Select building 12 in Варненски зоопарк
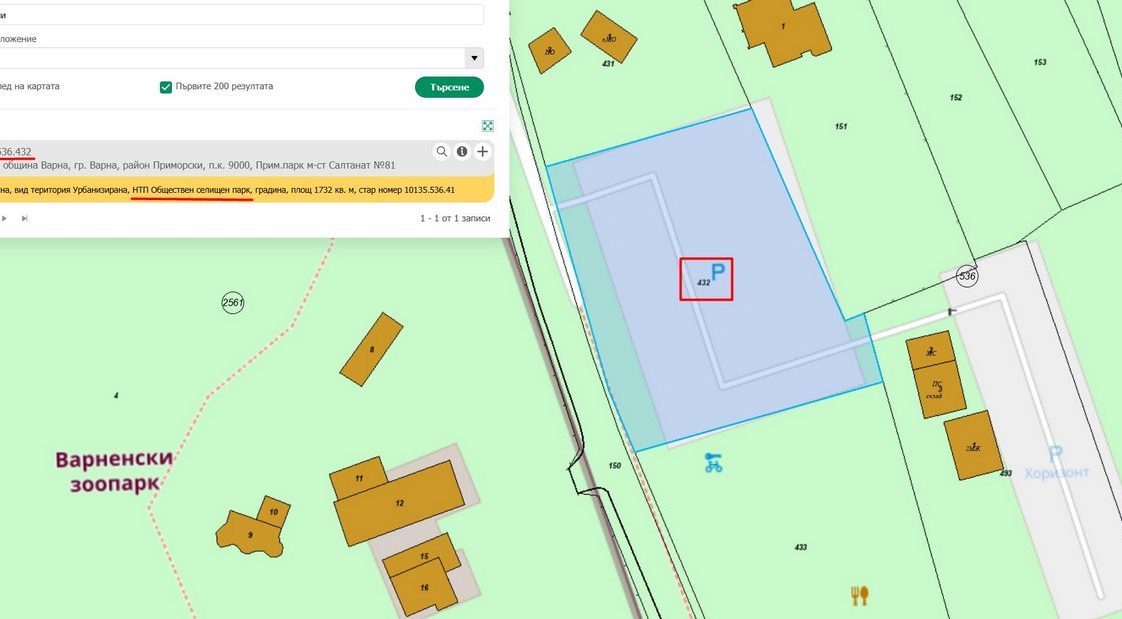1122x619 pixels. click(x=399, y=503)
